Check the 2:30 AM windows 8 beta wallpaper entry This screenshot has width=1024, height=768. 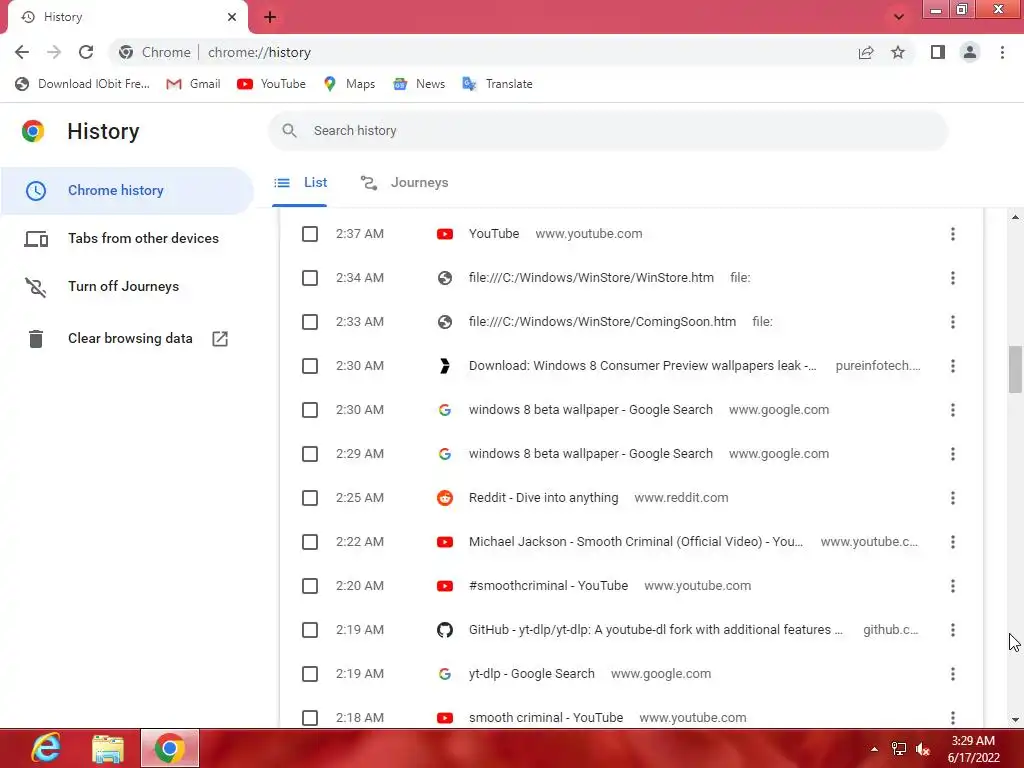tap(310, 410)
